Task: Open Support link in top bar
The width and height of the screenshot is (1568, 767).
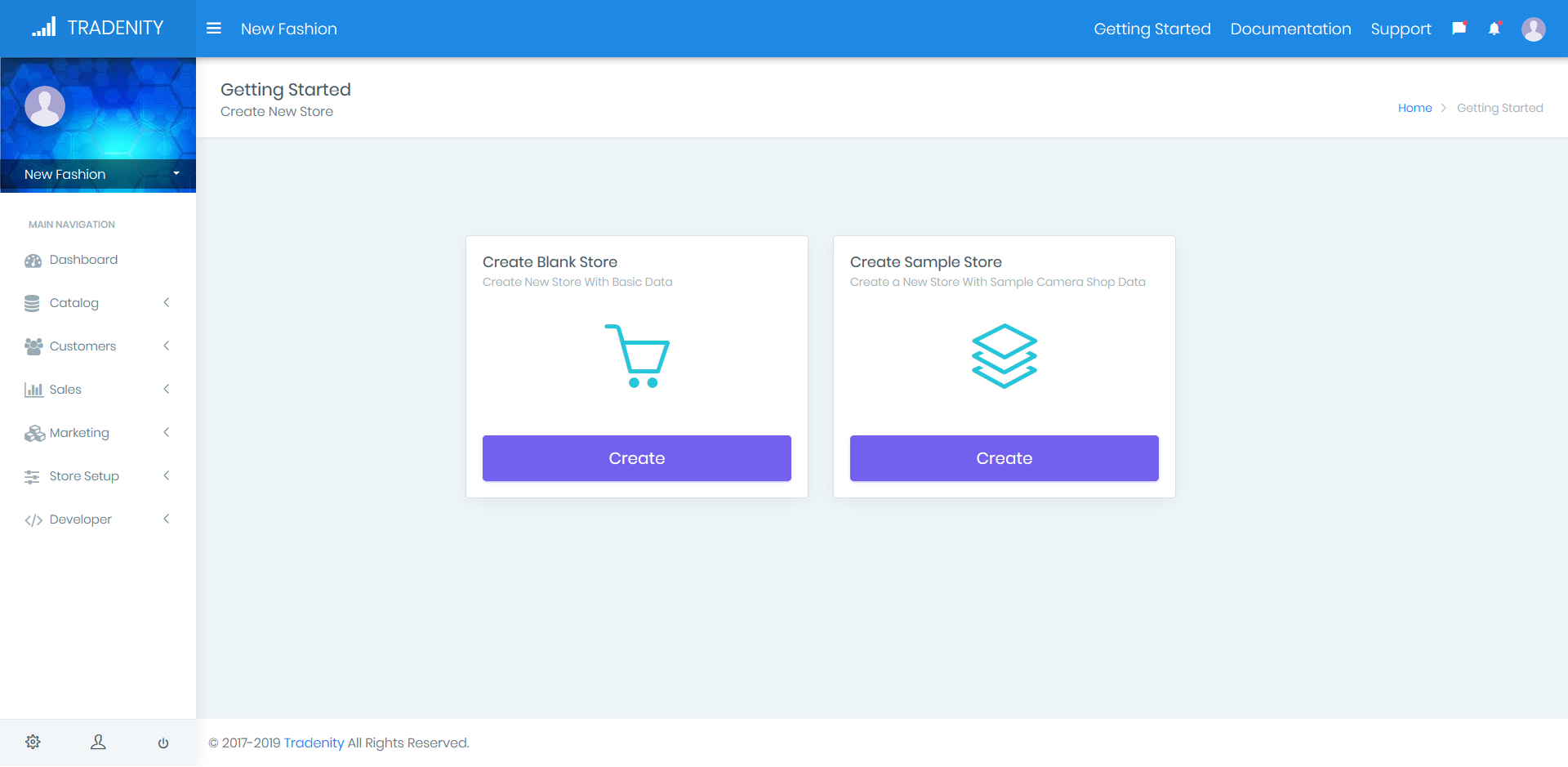Action: point(1401,29)
